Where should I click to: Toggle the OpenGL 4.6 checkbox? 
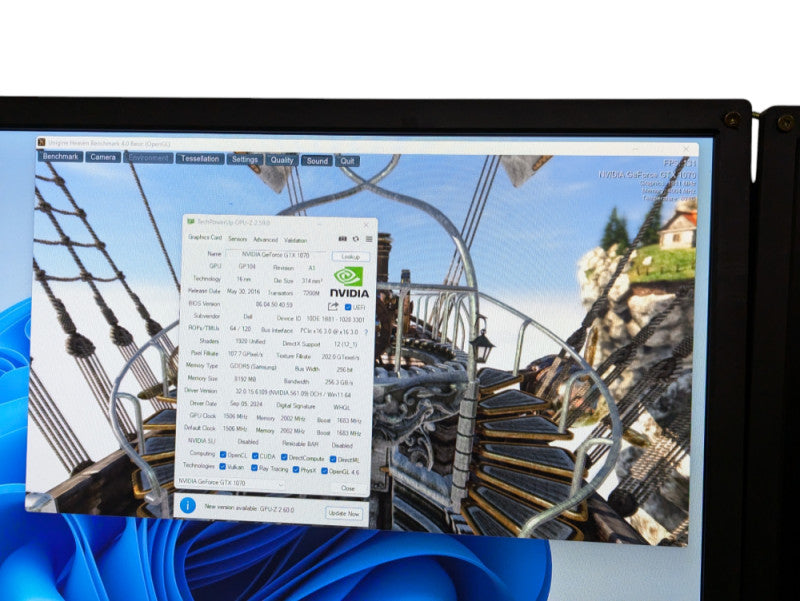click(x=324, y=471)
